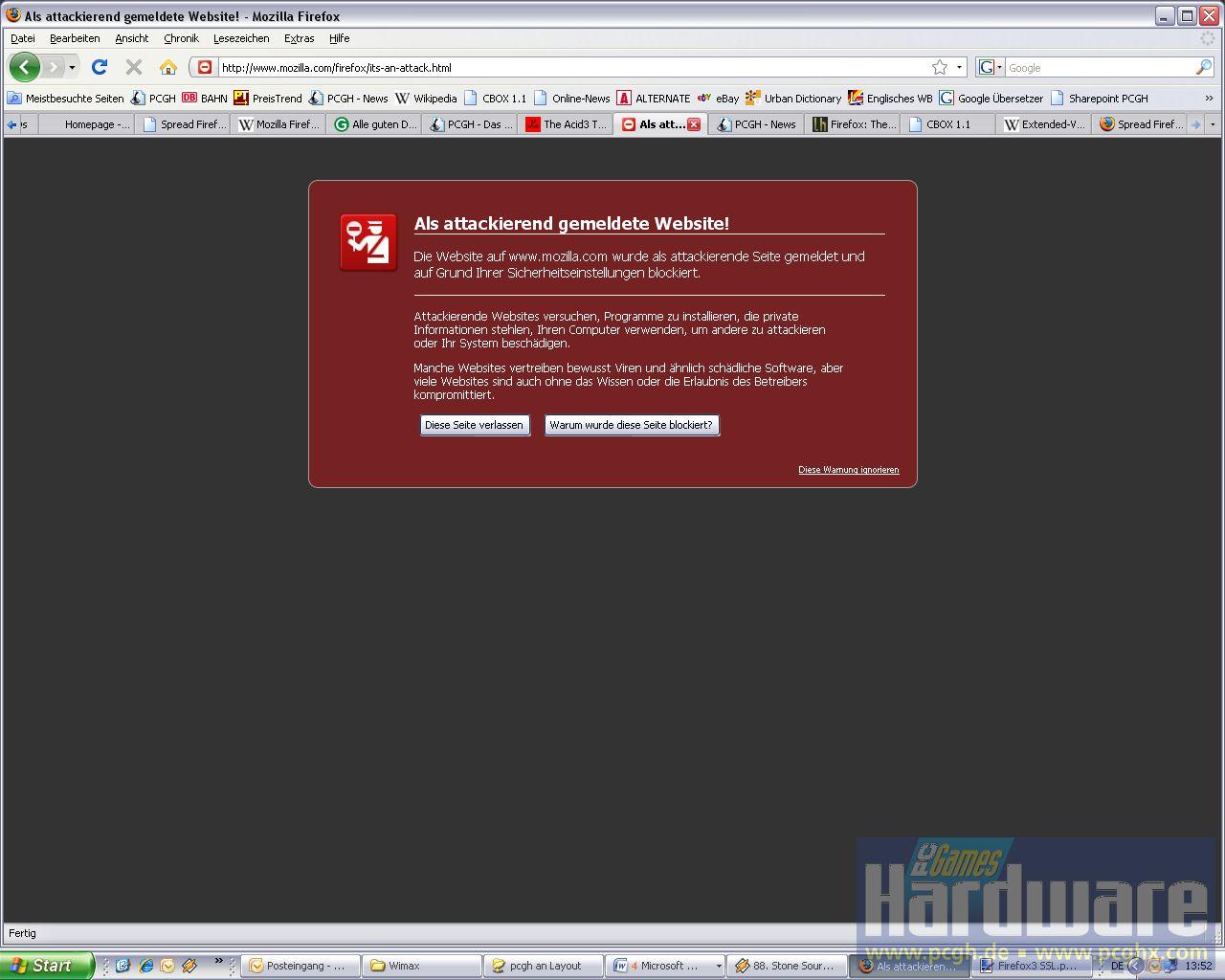The width and height of the screenshot is (1225, 980).
Task: Switch to the The Acid3 T... tab
Action: click(566, 124)
